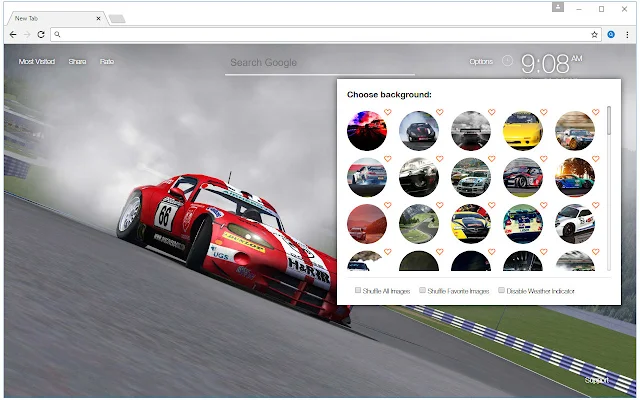640x400 pixels.
Task: Click the background chooser scrollbar
Action: click(x=609, y=120)
